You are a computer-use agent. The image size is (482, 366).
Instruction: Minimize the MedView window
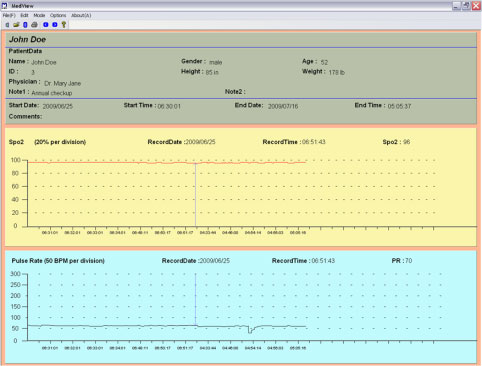[x=457, y=6]
